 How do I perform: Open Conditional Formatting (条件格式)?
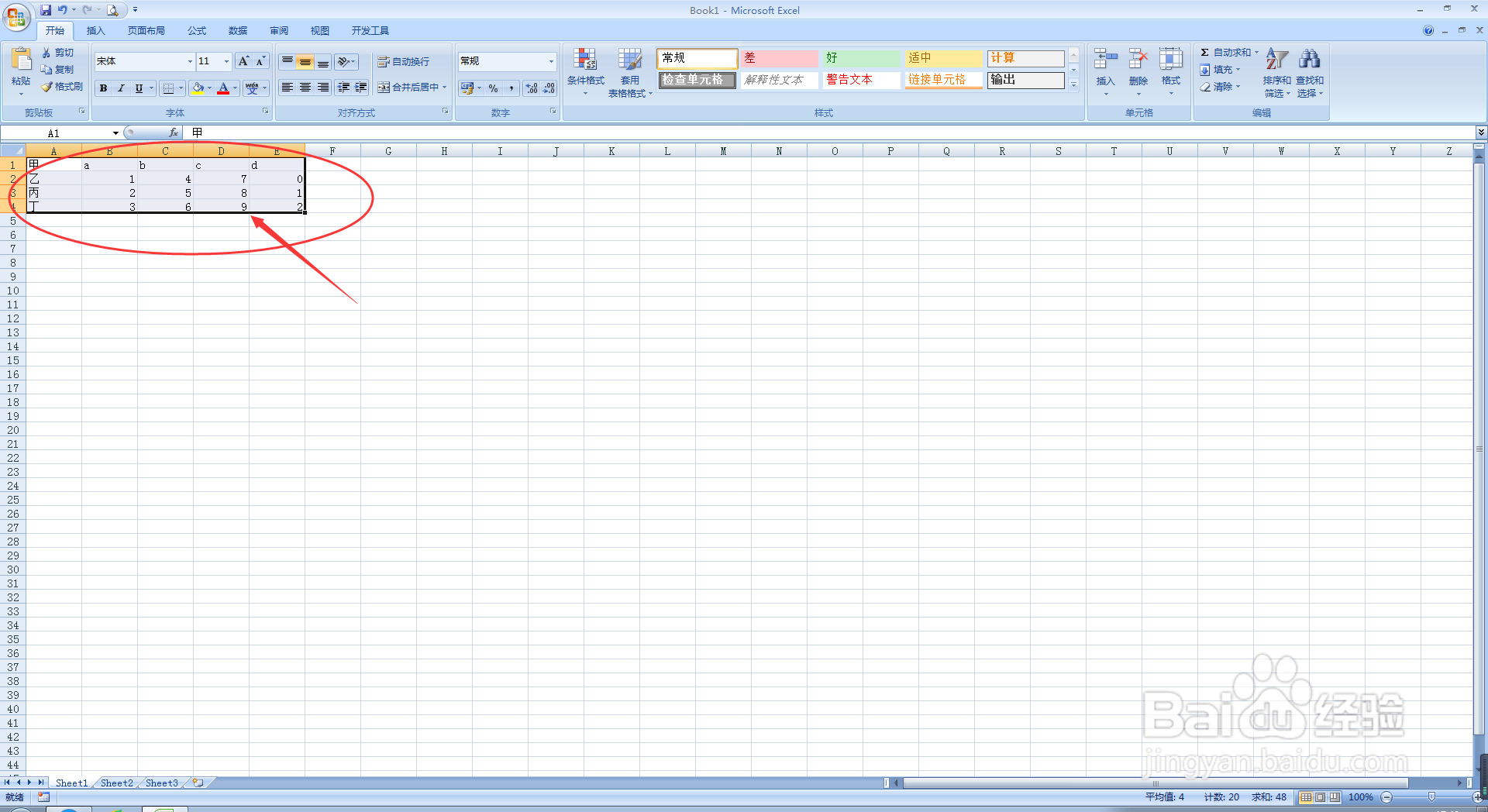(x=585, y=71)
